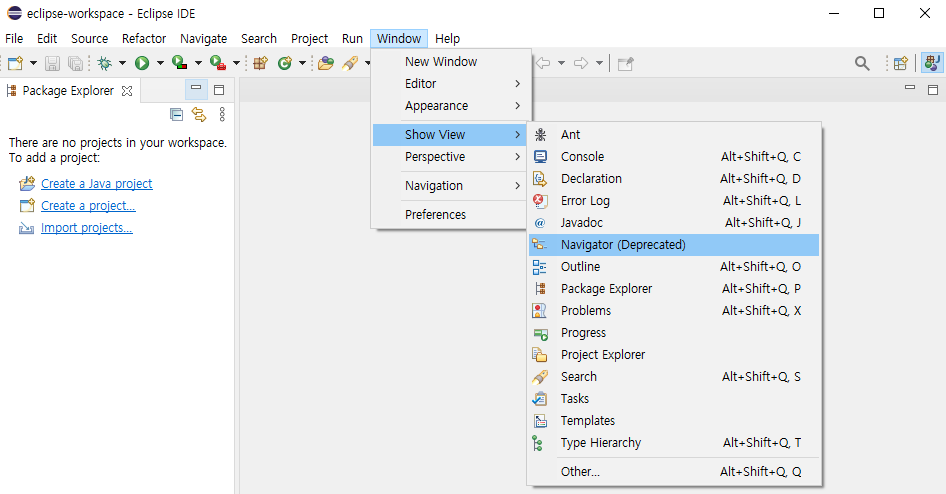The image size is (946, 494).
Task: Open the Source menu
Action: [x=89, y=39]
